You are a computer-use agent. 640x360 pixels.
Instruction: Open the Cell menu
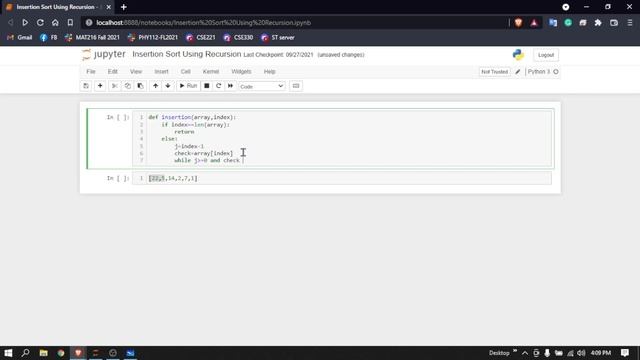[185, 71]
